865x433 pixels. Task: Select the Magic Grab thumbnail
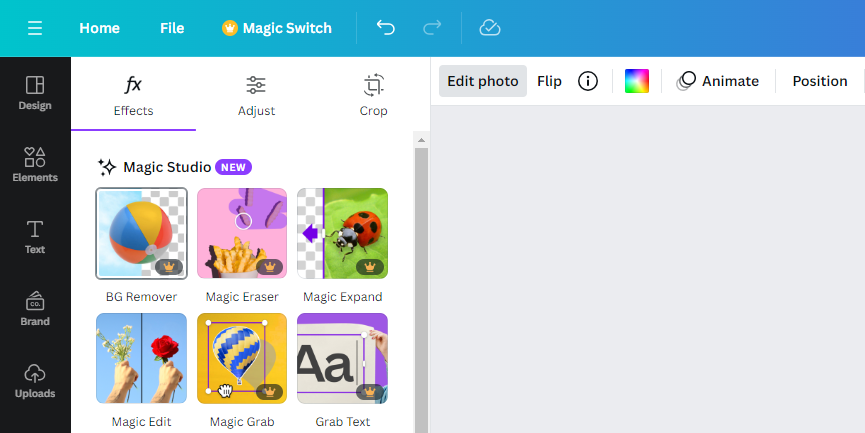pyautogui.click(x=242, y=359)
